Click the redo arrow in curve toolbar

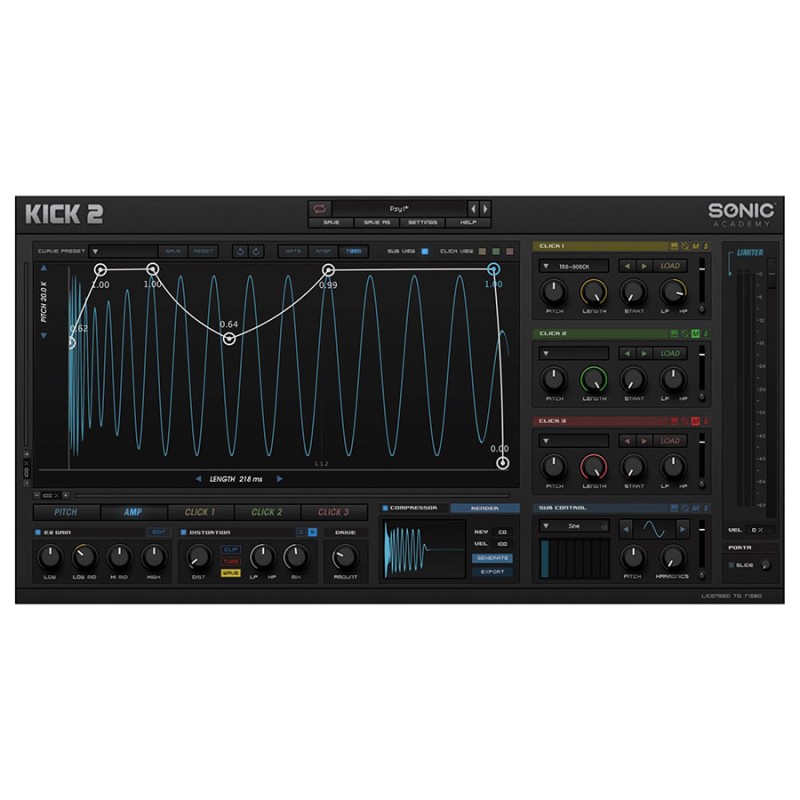tap(257, 251)
